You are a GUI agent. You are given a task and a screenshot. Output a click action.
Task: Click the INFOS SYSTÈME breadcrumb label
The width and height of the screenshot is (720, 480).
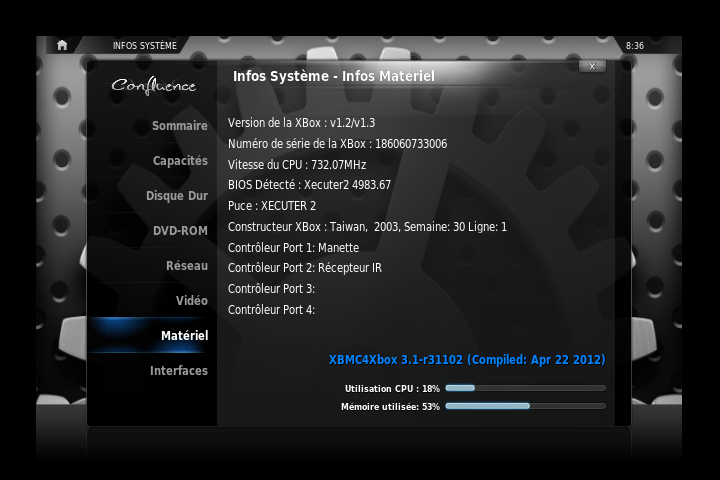(144, 46)
